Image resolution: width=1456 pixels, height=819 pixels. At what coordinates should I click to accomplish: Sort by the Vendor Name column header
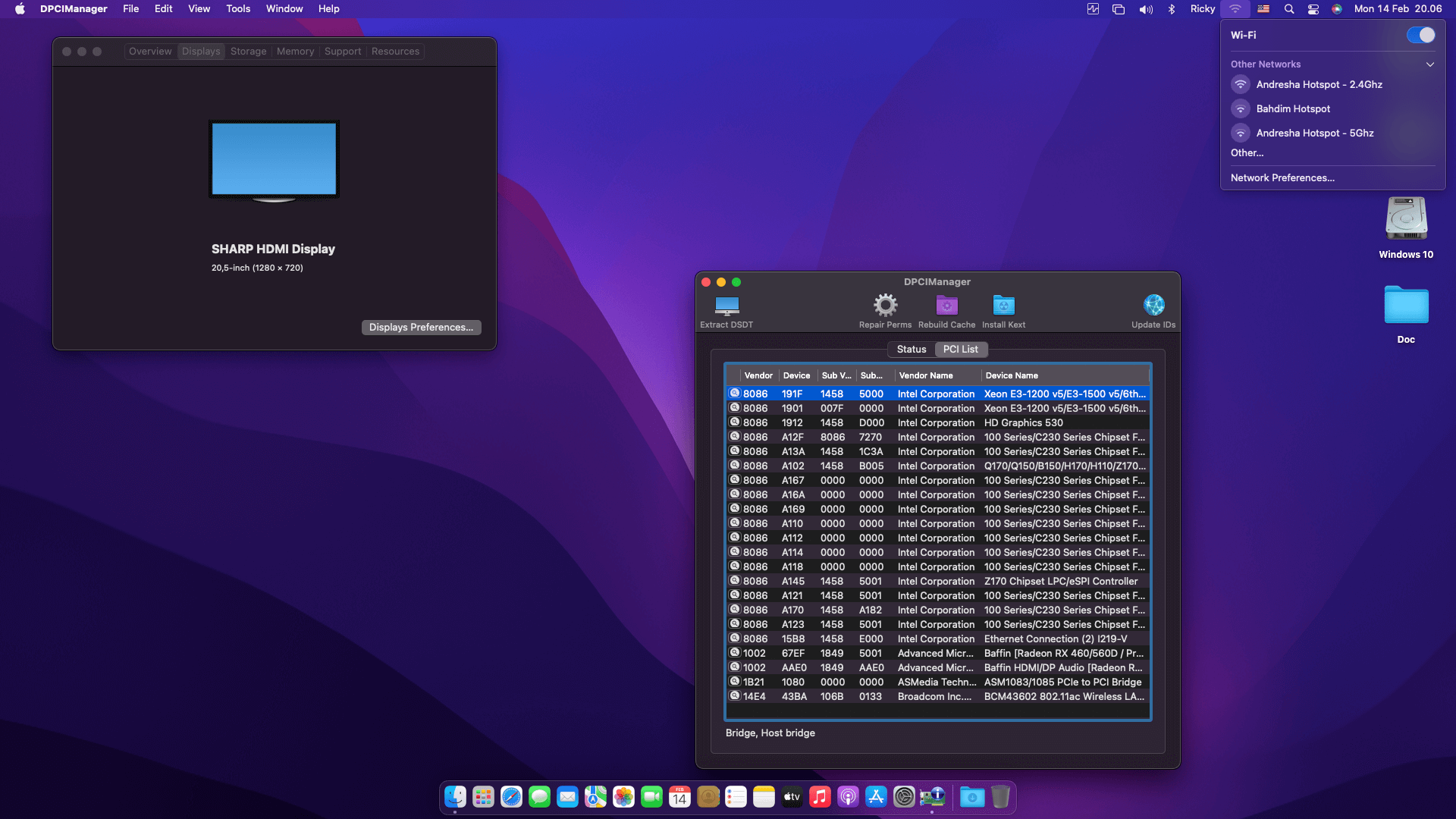[937, 375]
